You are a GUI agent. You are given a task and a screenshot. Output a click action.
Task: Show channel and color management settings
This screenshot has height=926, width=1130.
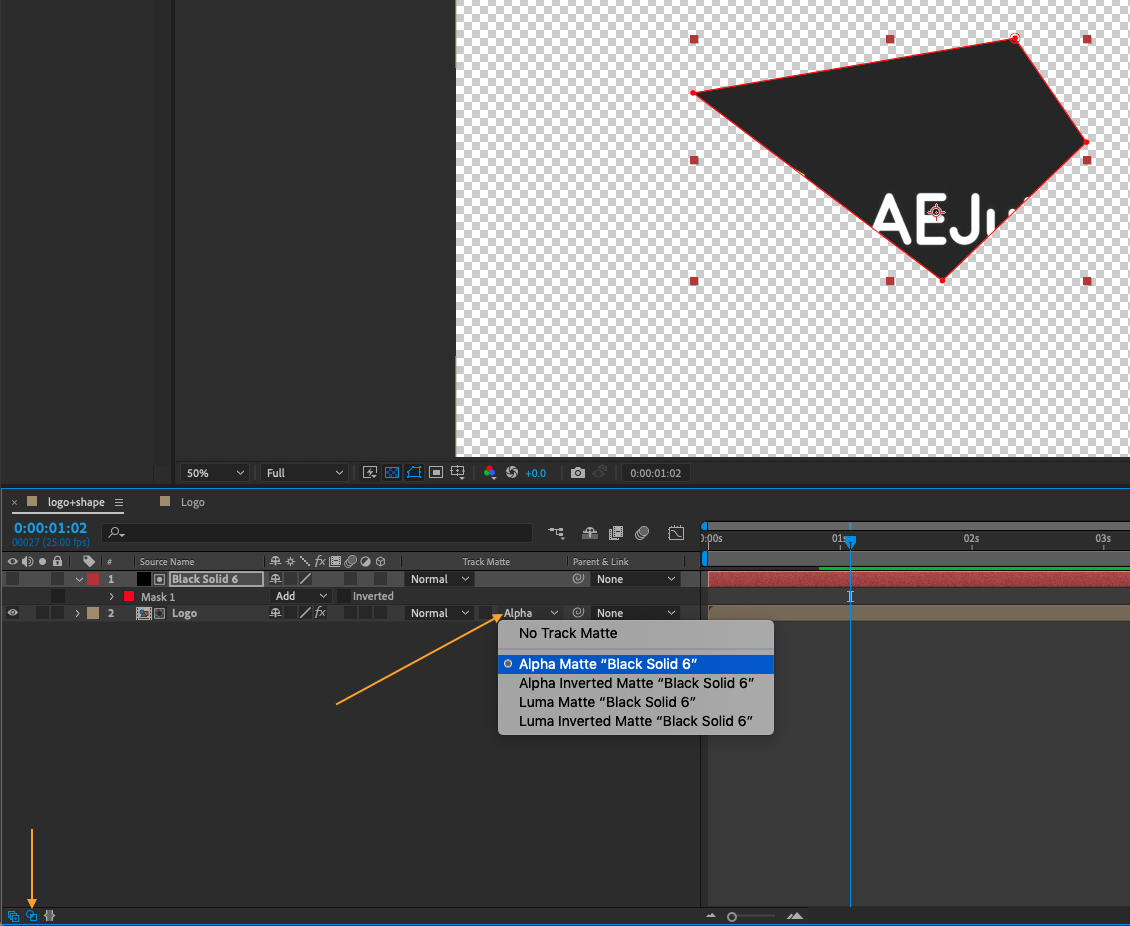pyautogui.click(x=489, y=472)
